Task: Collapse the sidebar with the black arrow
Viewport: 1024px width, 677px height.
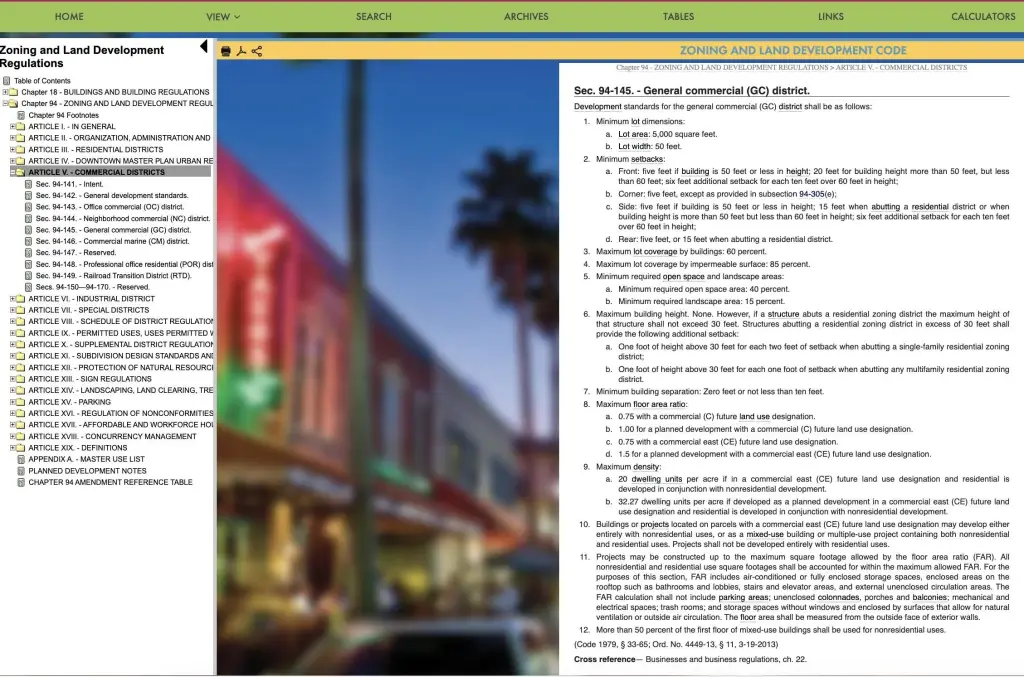Action: coord(204,47)
